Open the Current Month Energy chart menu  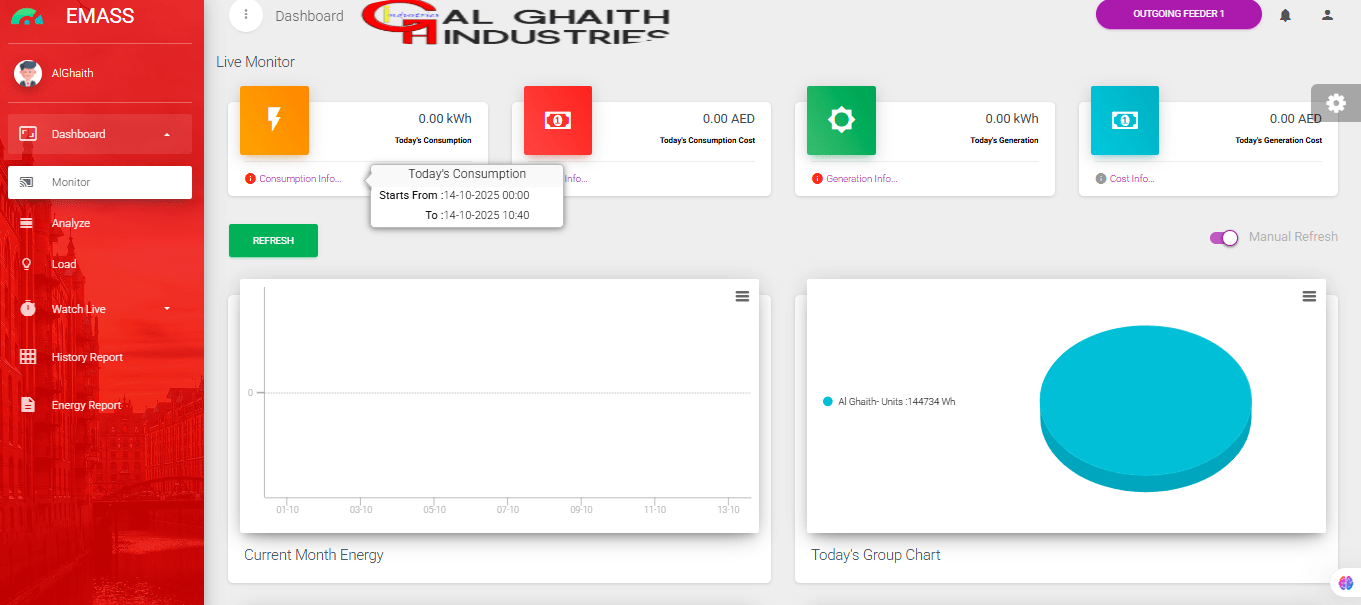[742, 296]
